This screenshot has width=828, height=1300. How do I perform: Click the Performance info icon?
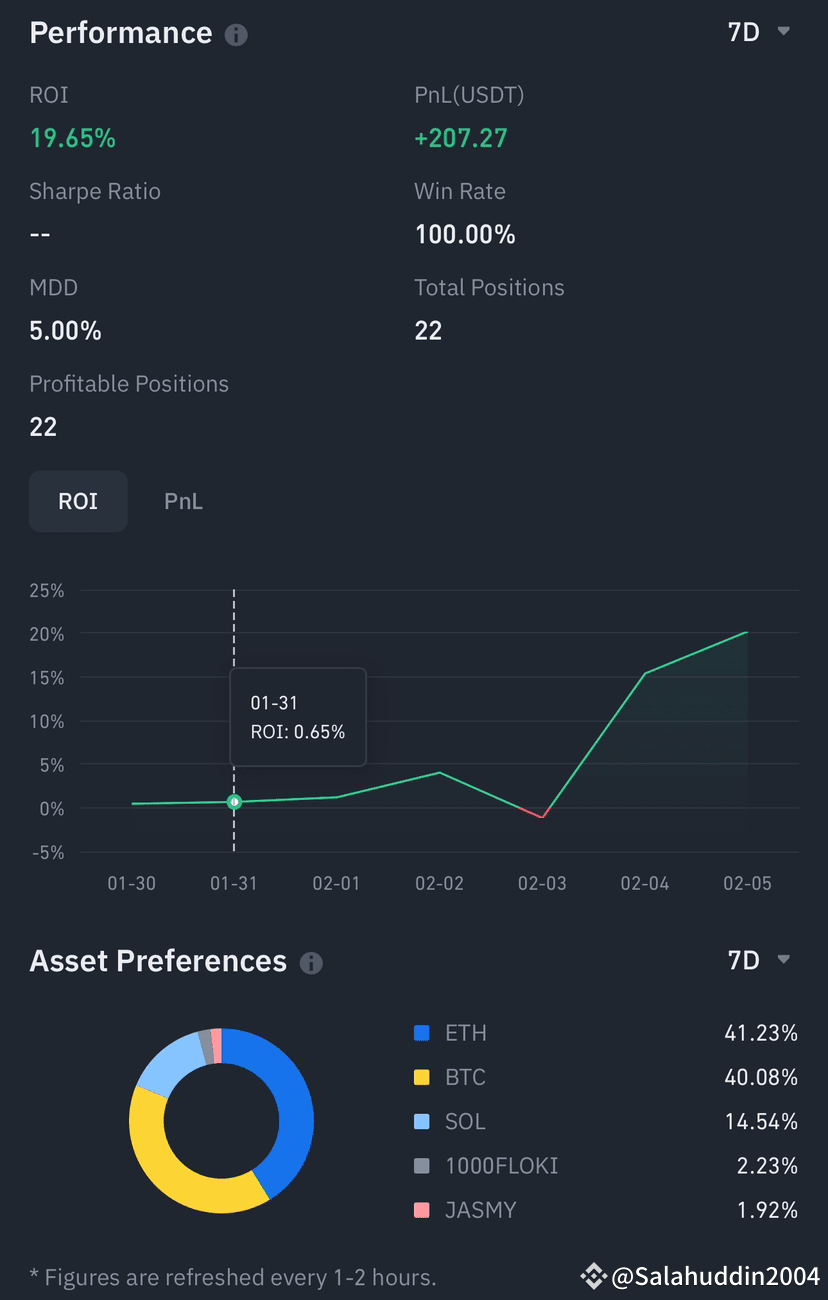pos(236,35)
